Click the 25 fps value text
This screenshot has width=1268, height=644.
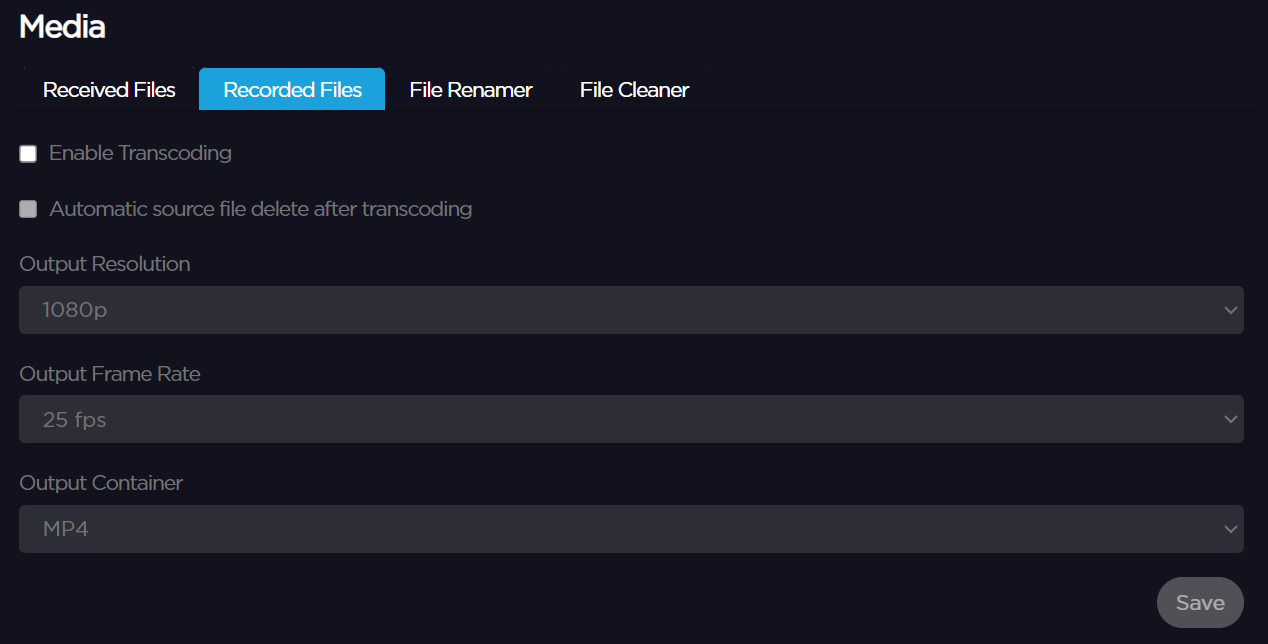75,420
